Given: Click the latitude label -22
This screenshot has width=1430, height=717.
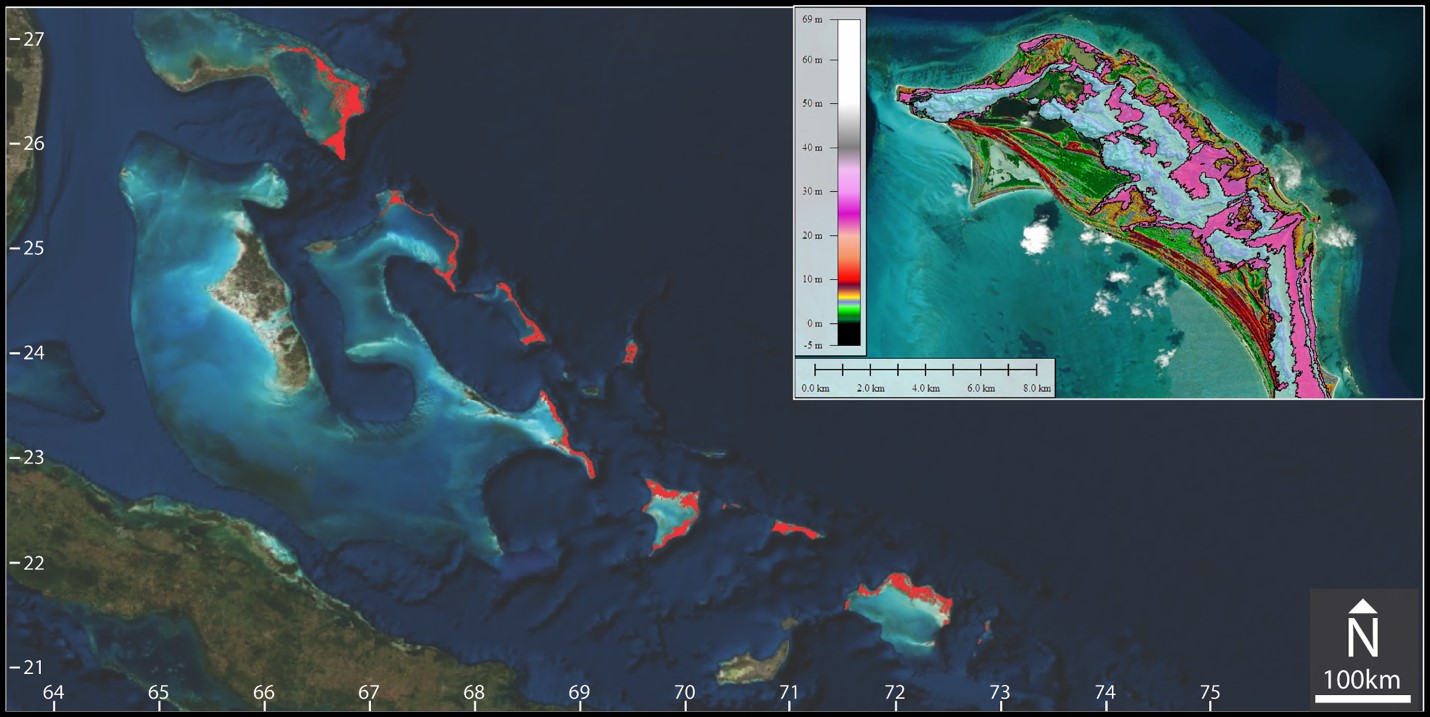Looking at the screenshot, I should (x=27, y=562).
